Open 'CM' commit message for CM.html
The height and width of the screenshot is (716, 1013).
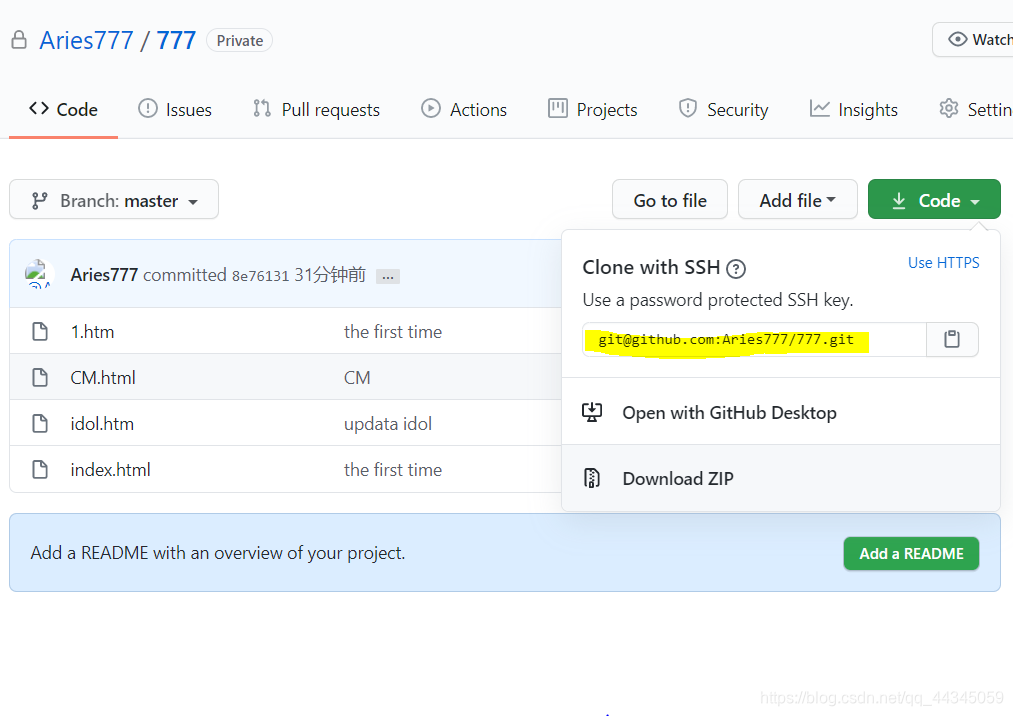pos(357,377)
